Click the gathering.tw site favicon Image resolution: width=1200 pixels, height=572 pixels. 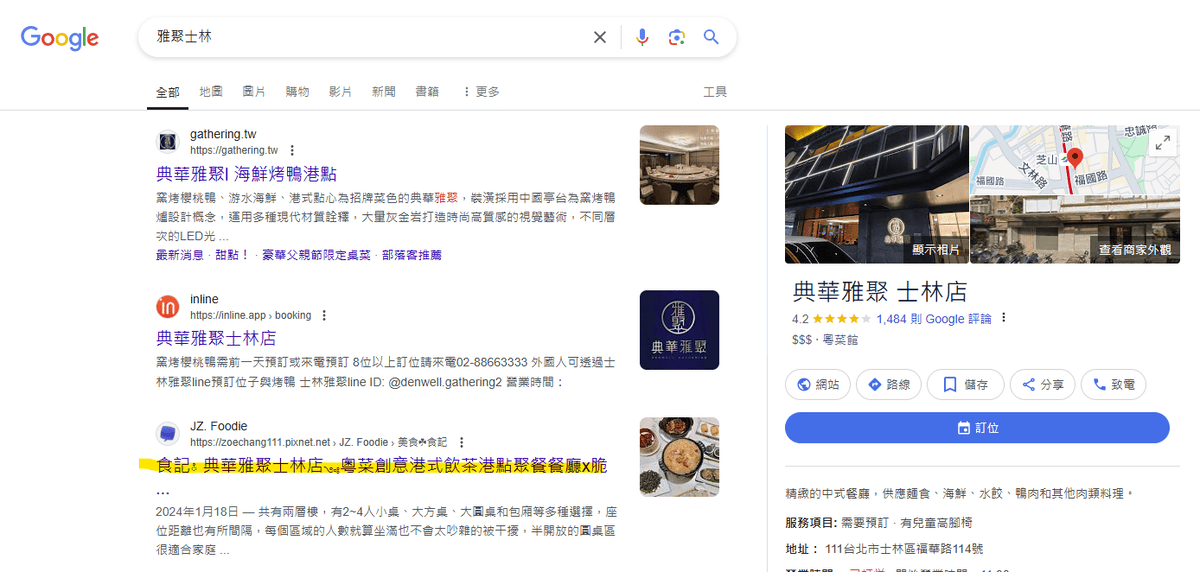coord(168,142)
